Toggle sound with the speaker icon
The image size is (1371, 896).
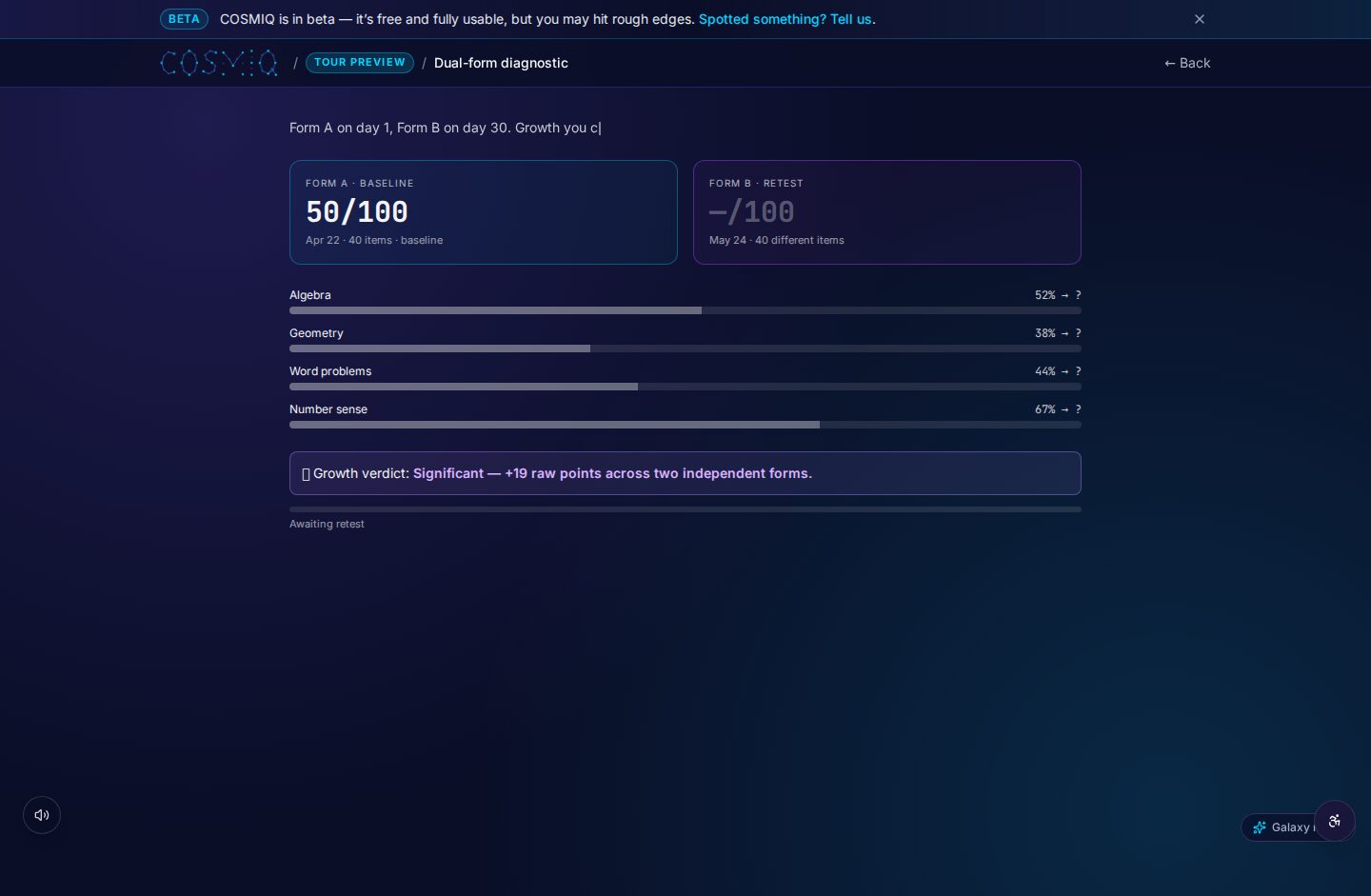coord(42,815)
